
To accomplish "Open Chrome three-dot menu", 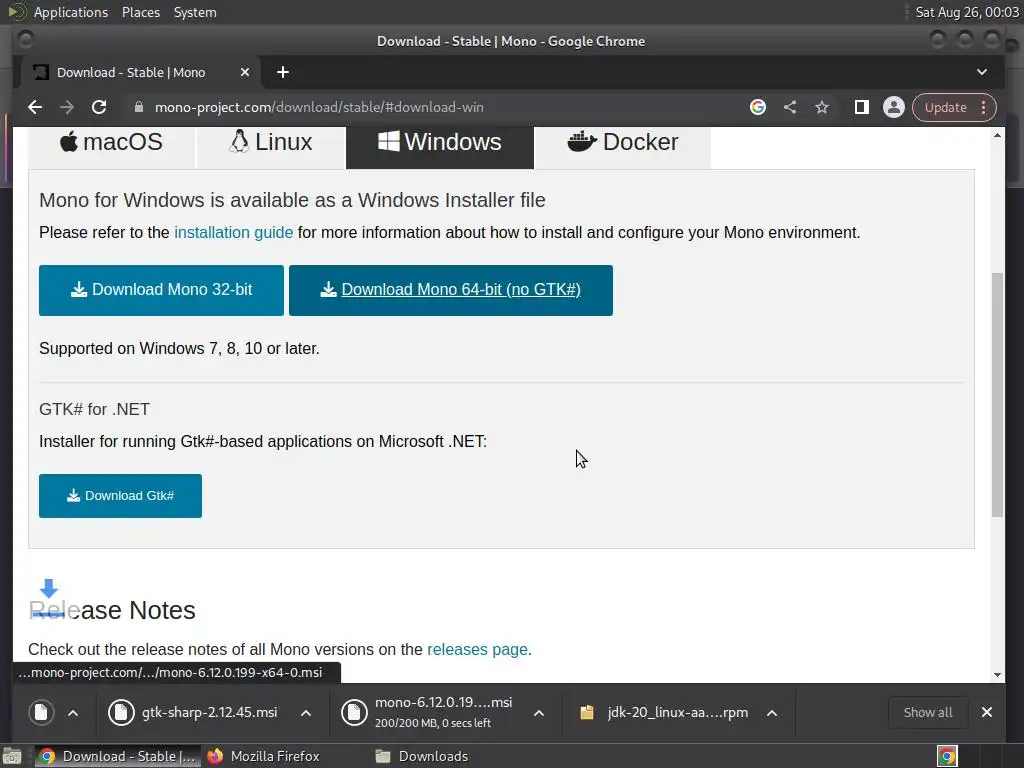I will click(984, 107).
